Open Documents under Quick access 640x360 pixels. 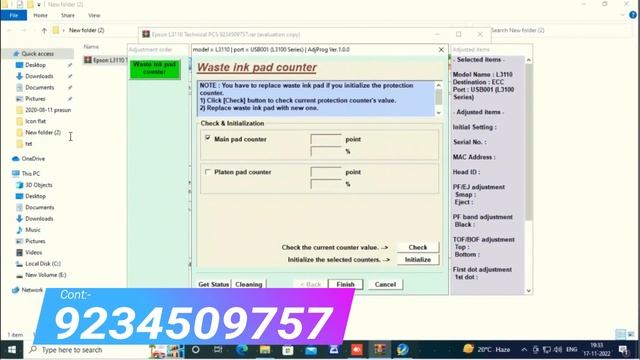click(x=40, y=87)
